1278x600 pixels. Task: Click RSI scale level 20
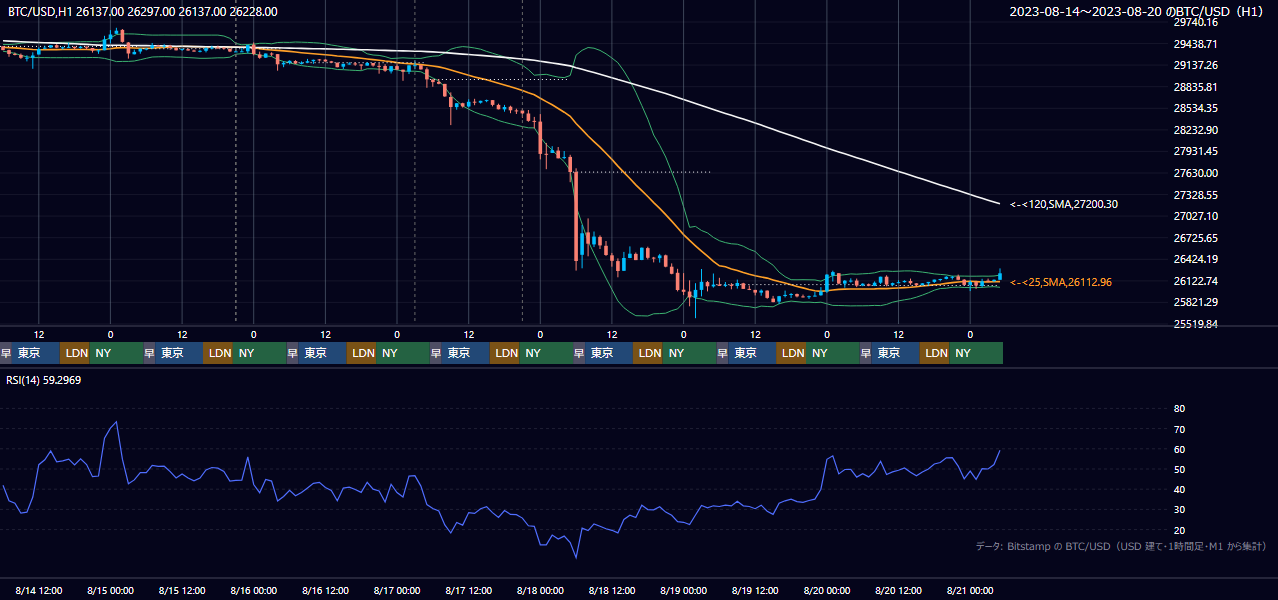[1179, 530]
